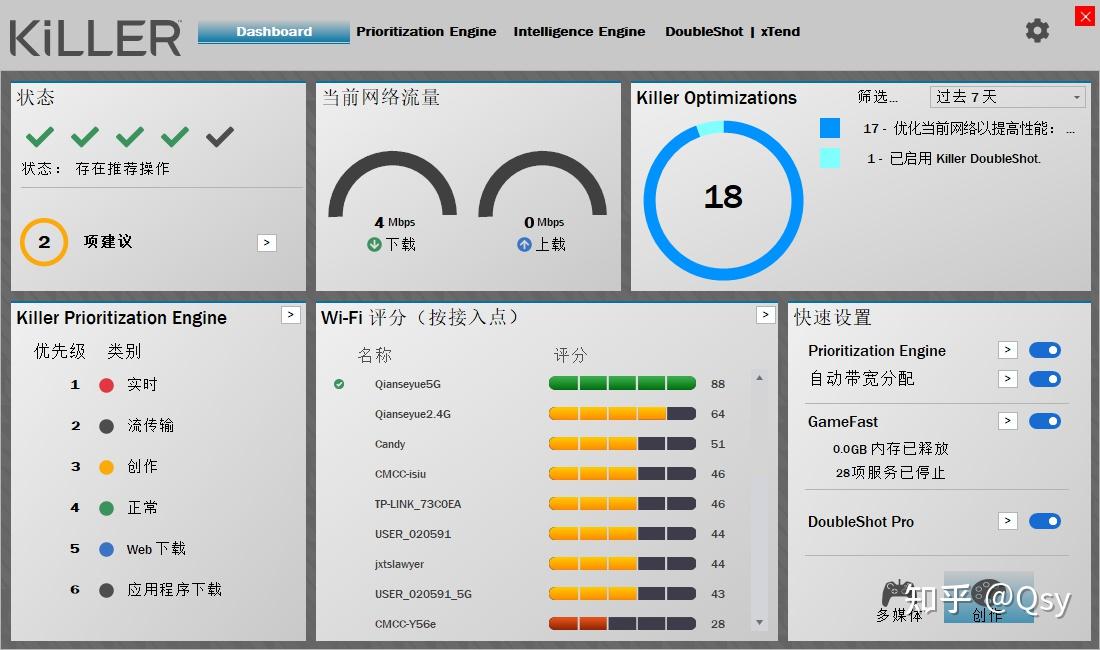Image resolution: width=1100 pixels, height=650 pixels.
Task: Open the settings gear icon
Action: pyautogui.click(x=1037, y=31)
